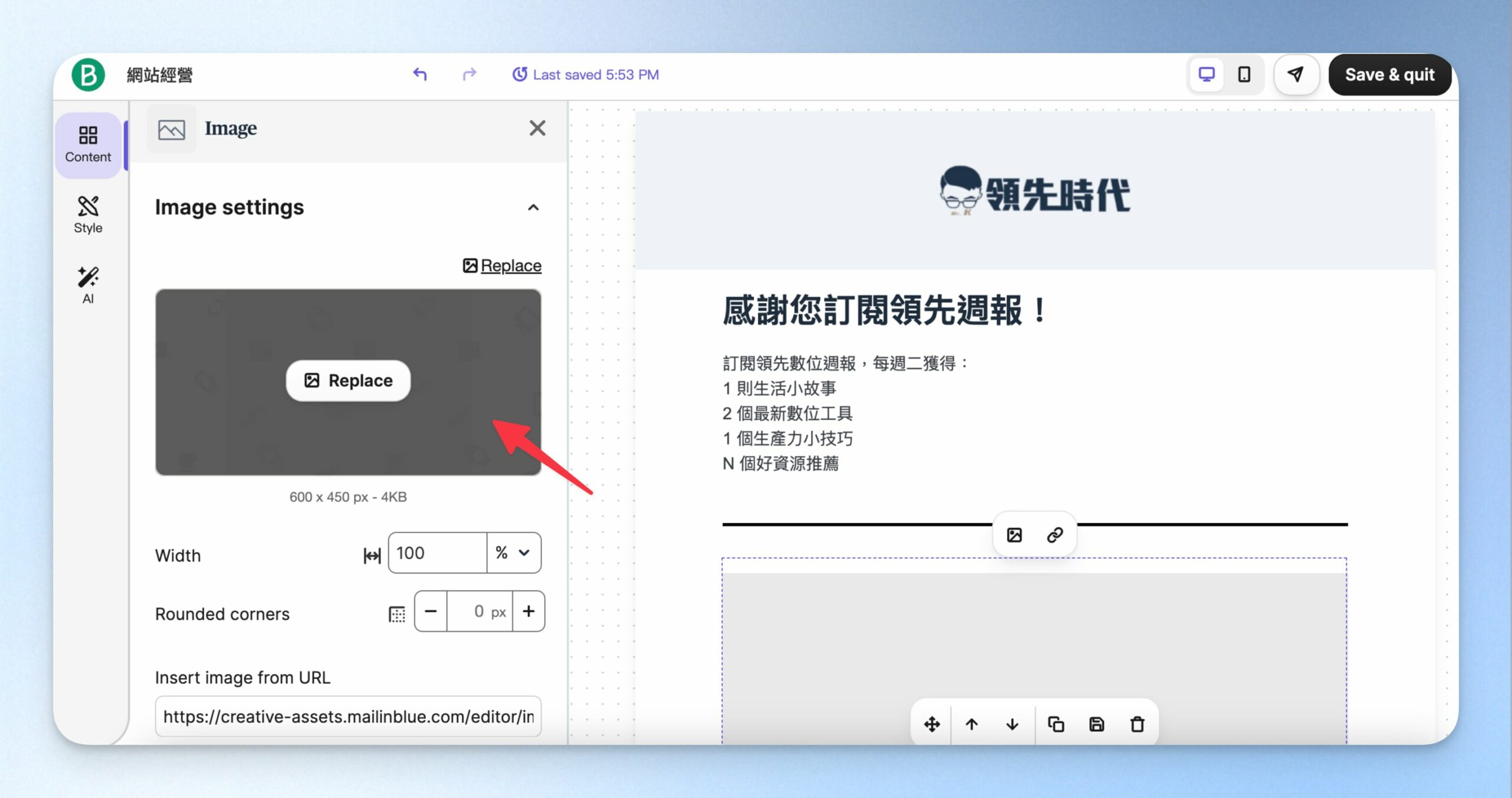Viewport: 1512px width, 798px height.
Task: Open the width unit percent dropdown
Action: point(514,553)
